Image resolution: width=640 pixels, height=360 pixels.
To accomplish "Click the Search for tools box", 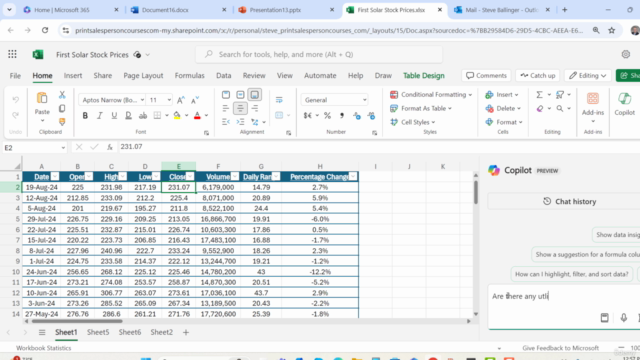I will click(319, 55).
